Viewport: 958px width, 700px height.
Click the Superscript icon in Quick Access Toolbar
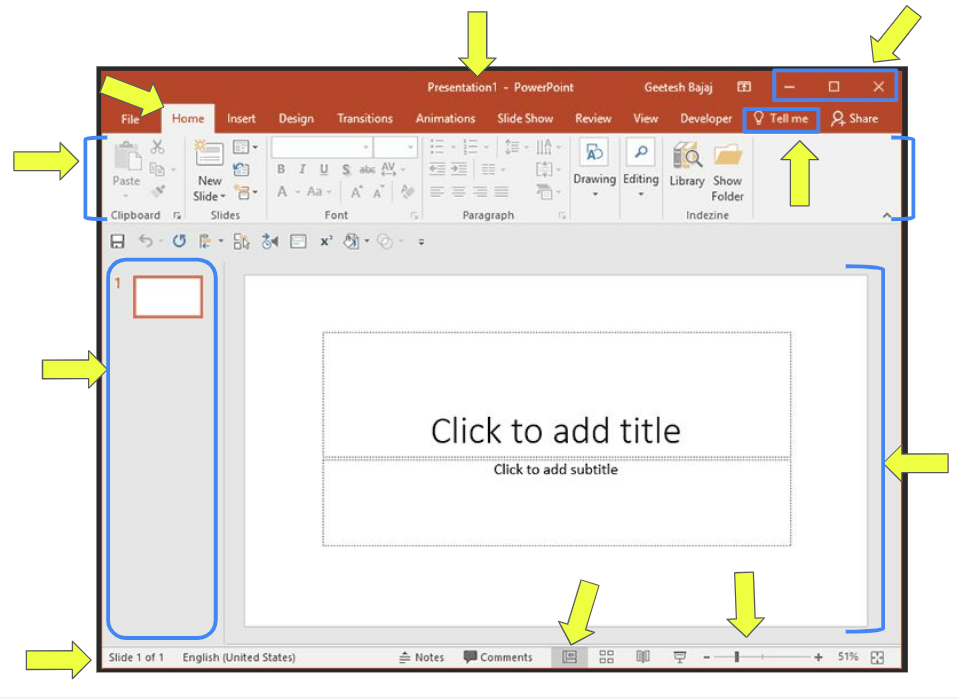pyautogui.click(x=326, y=241)
